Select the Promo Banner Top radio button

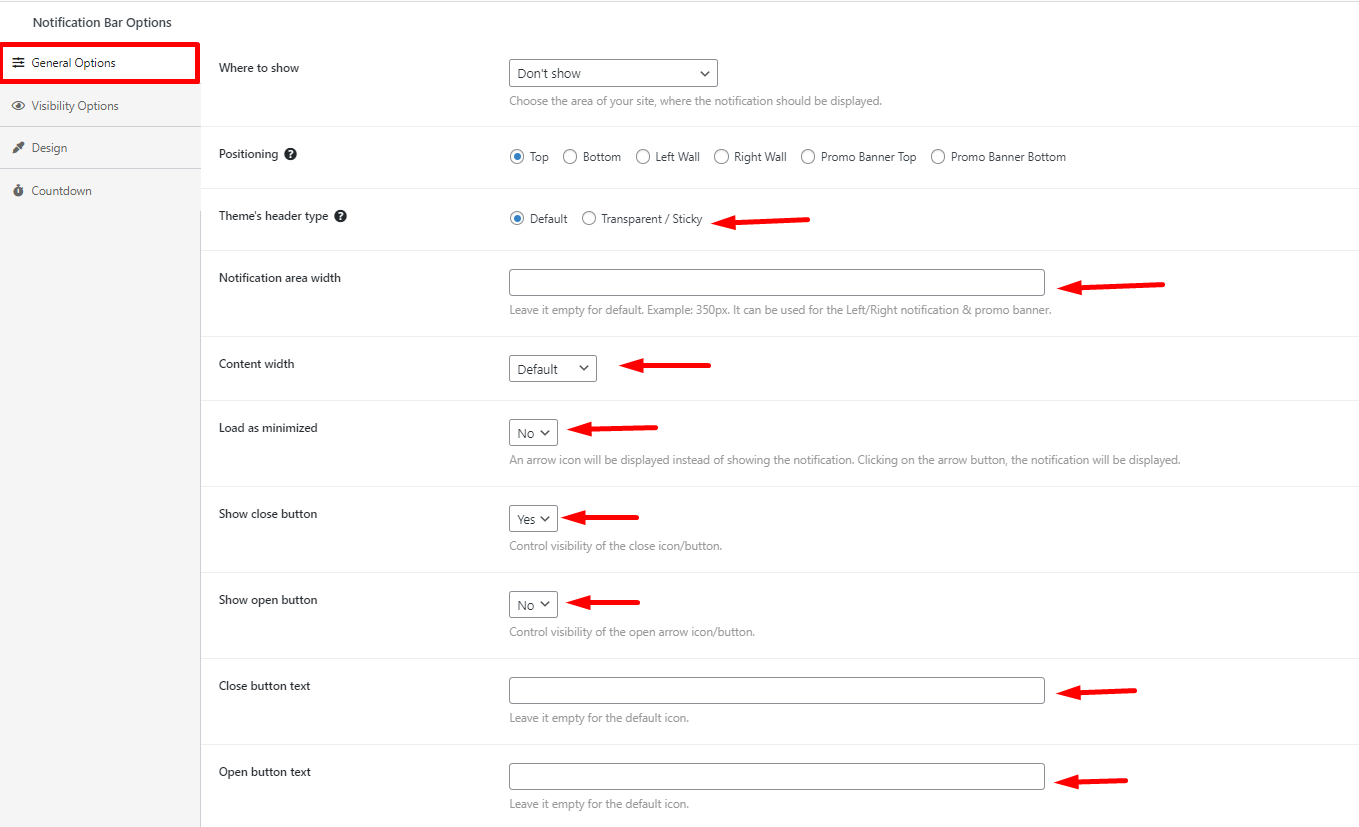click(x=808, y=157)
